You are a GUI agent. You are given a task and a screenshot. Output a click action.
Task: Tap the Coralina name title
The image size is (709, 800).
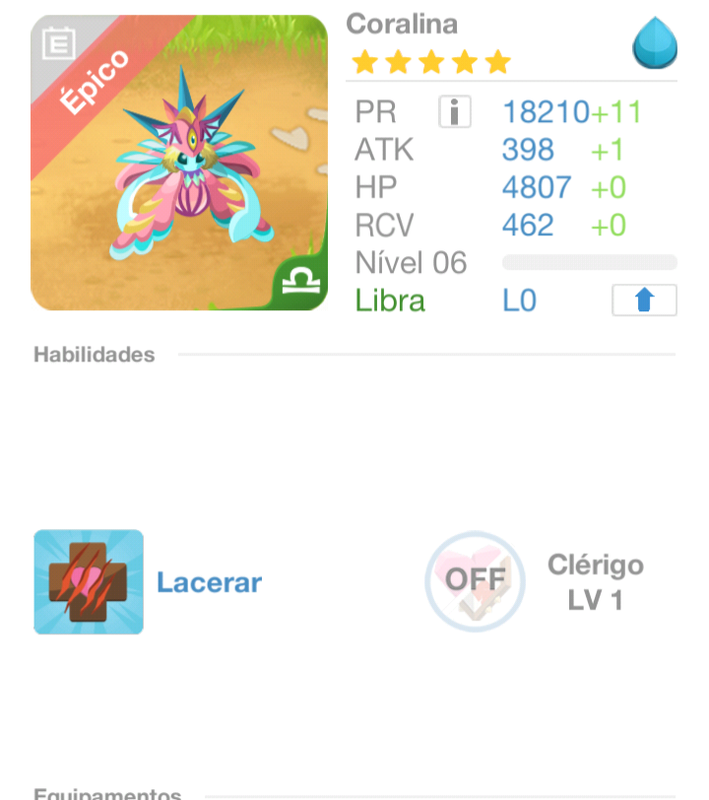click(x=402, y=24)
